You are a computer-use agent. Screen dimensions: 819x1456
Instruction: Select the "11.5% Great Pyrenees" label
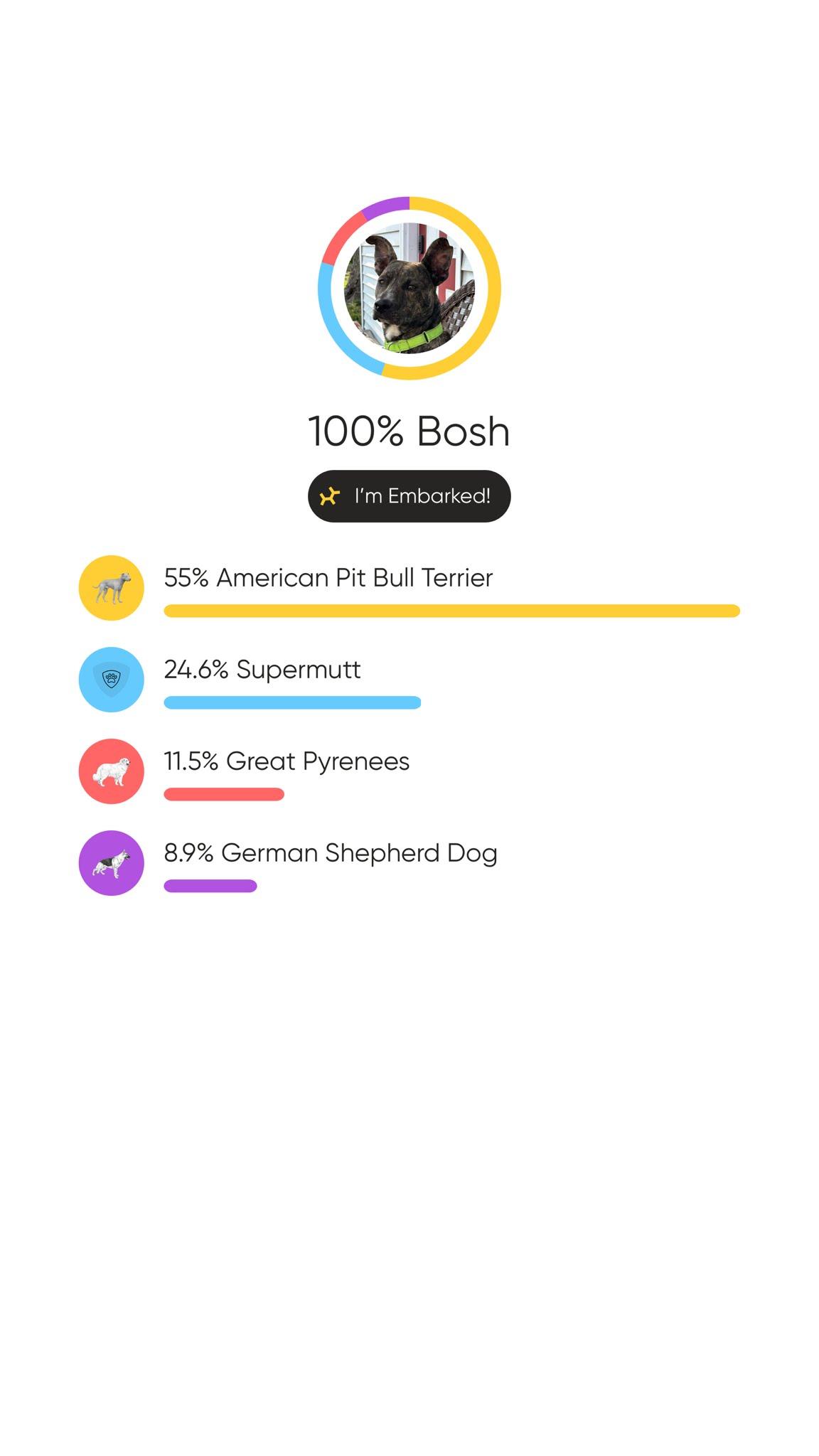point(287,761)
